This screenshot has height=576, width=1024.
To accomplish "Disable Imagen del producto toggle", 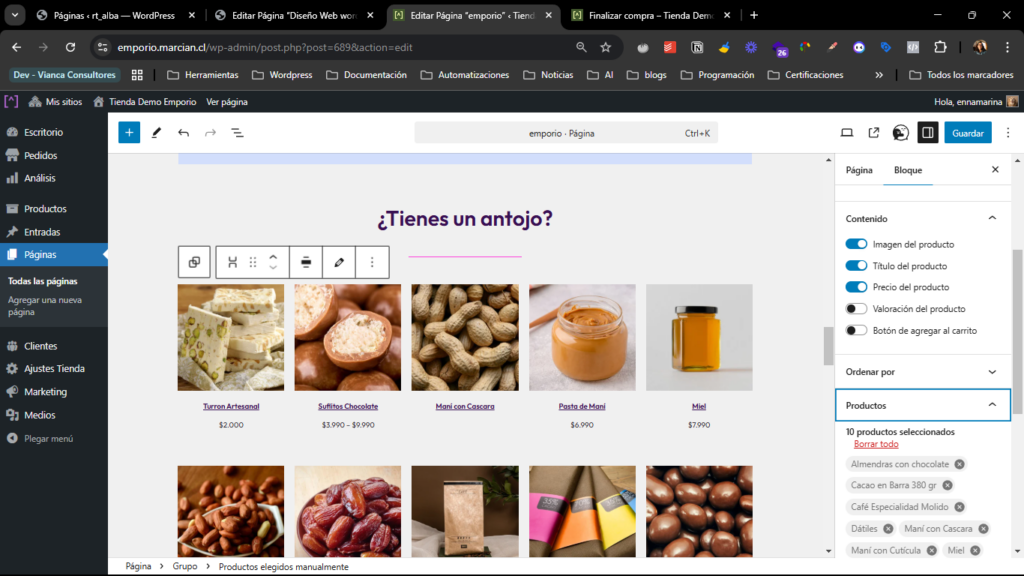I will [x=856, y=244].
